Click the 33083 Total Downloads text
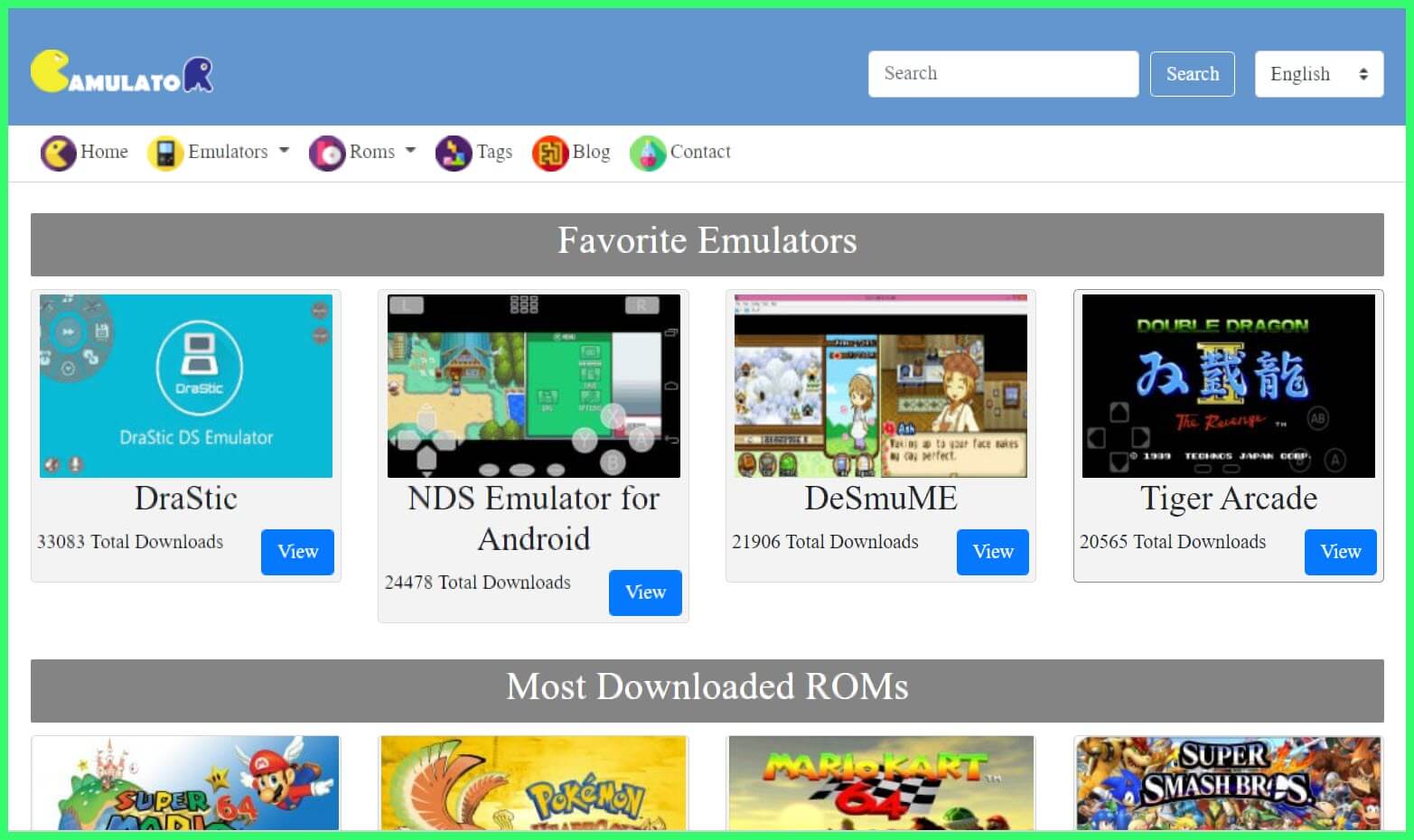The height and width of the screenshot is (840, 1414). 130,542
